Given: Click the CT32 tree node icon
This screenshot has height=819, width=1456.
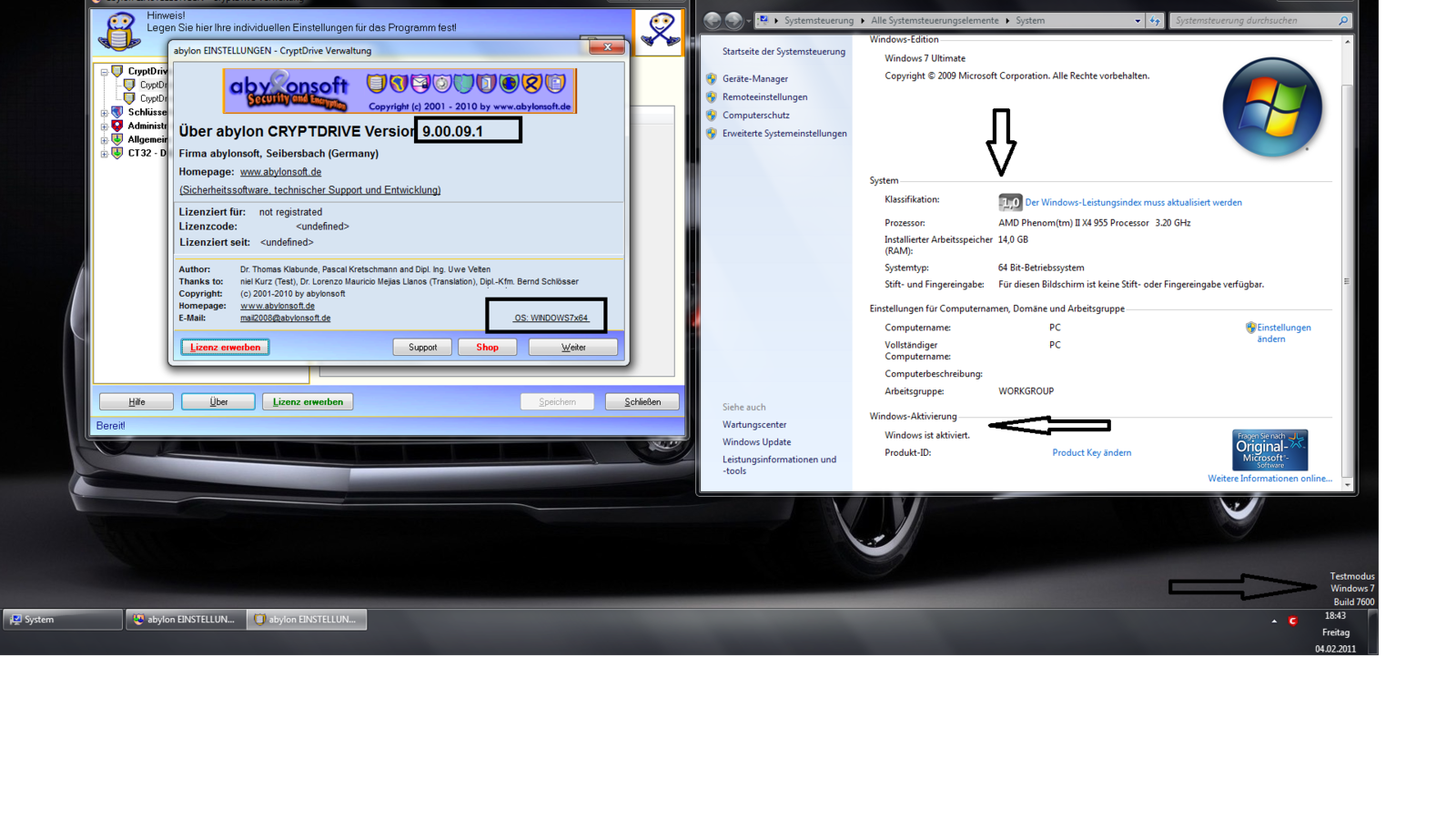Looking at the screenshot, I should (117, 153).
